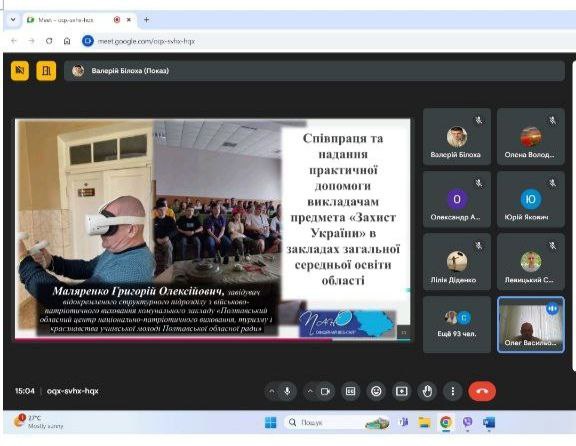Viewport: 576px width, 446px height.
Task: Open microphone audio settings chevron
Action: coord(272,391)
